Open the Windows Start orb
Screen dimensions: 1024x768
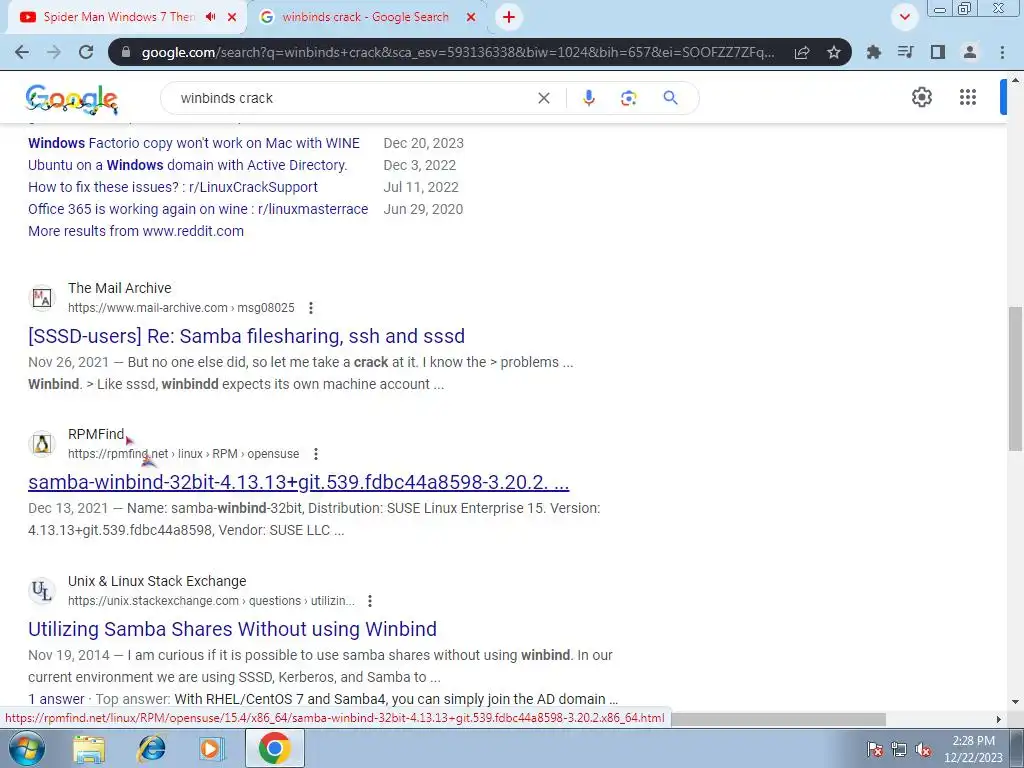tap(27, 748)
